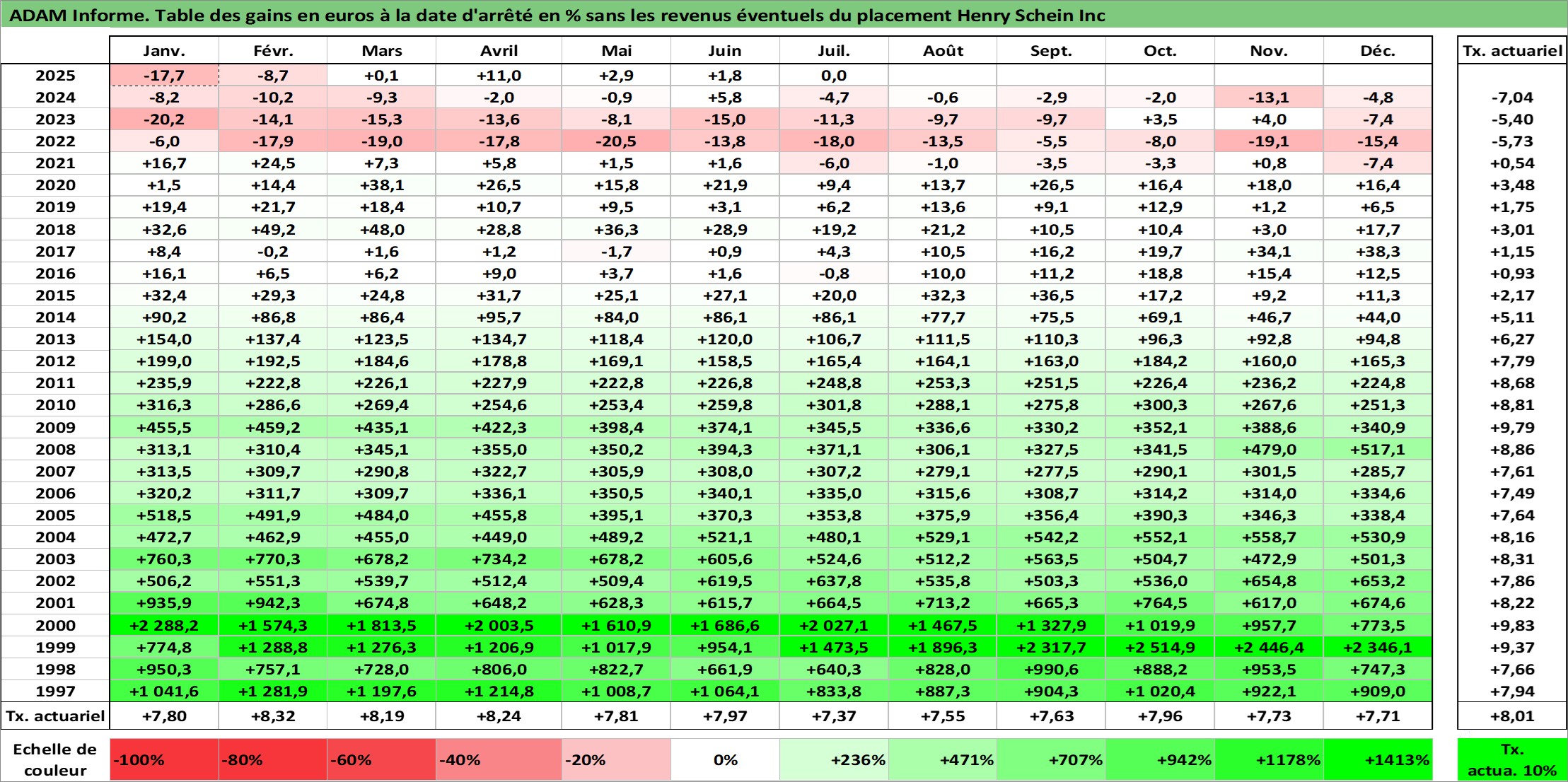The image size is (1568, 782).
Task: Click the cell value +2 514,9 for Oct. 1999
Action: click(x=1160, y=647)
